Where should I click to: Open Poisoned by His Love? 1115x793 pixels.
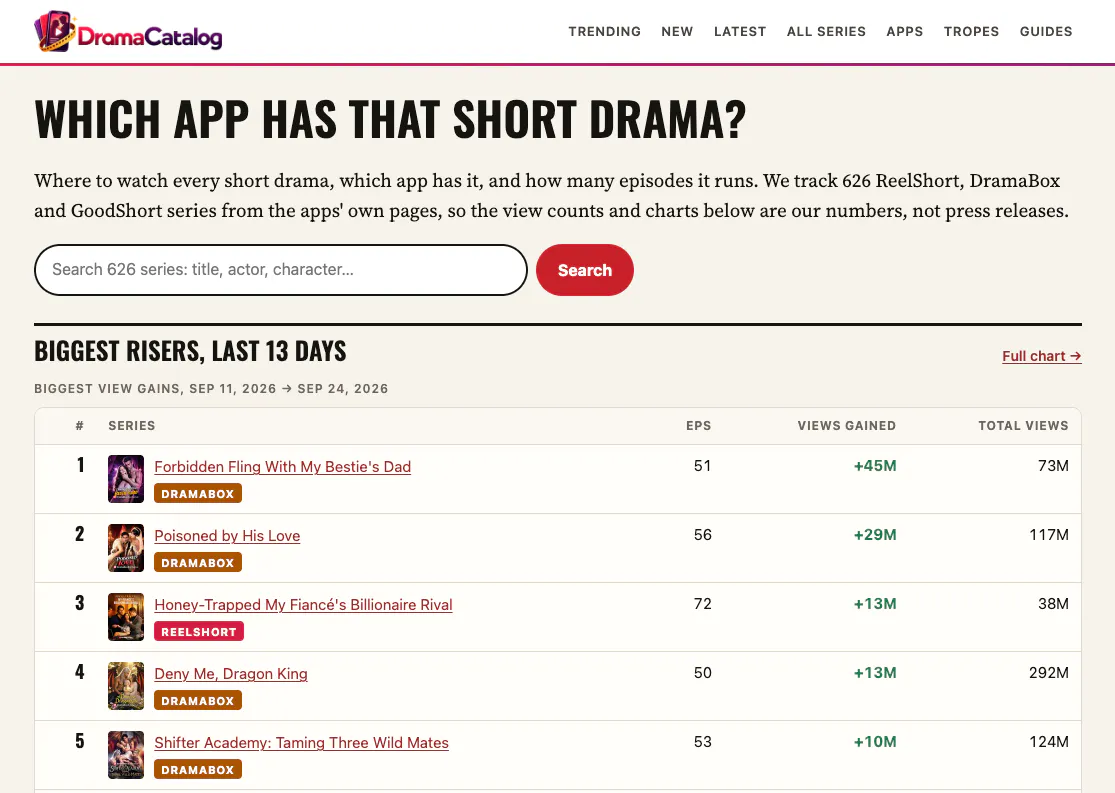point(227,536)
